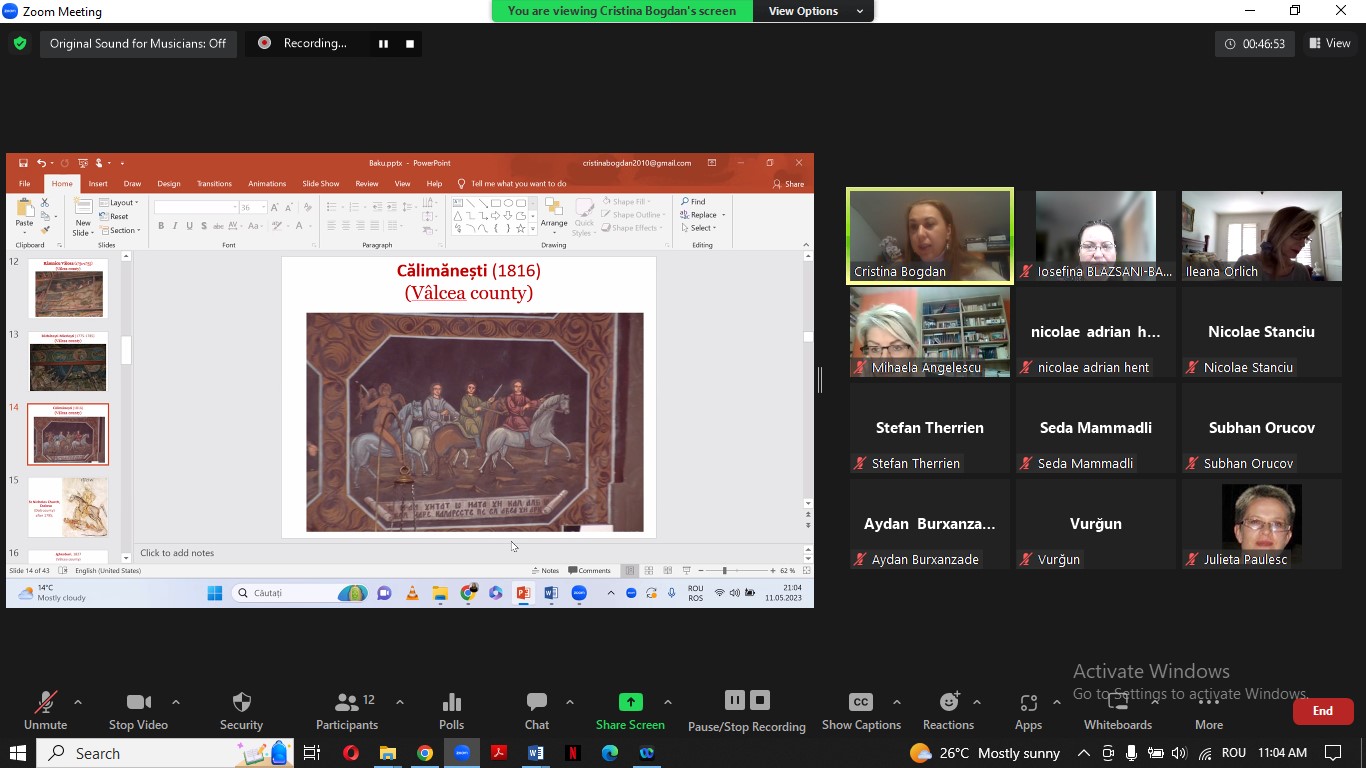Switch to PowerPoint Design tab
The height and width of the screenshot is (768, 1366).
tap(169, 184)
